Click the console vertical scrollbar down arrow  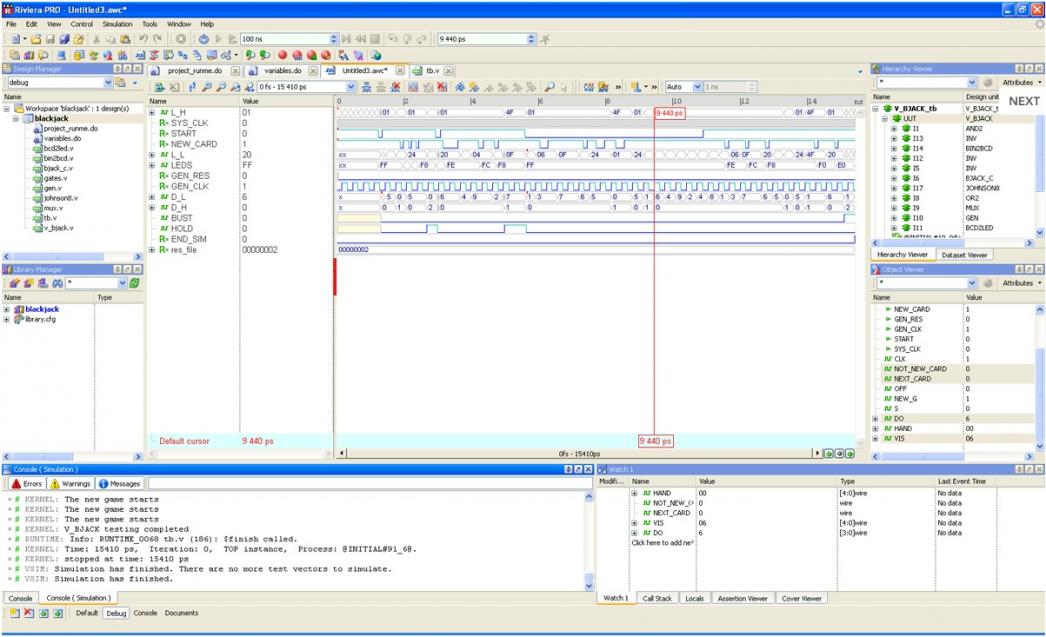click(x=588, y=586)
